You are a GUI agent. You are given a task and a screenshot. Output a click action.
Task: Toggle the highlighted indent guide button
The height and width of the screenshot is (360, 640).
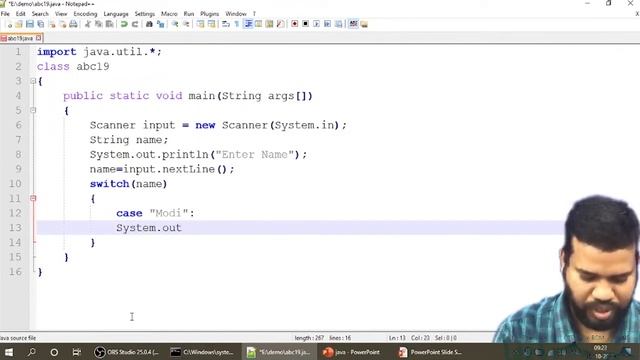coord(248,24)
